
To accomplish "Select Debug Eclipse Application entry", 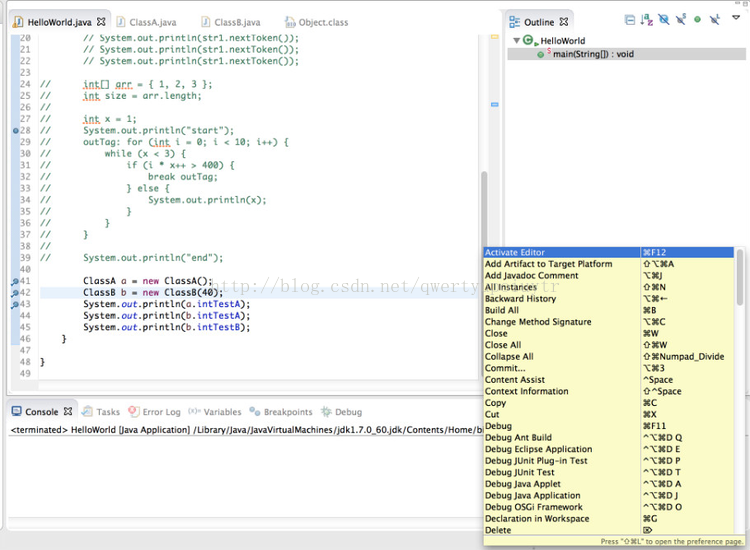I will [608, 449].
